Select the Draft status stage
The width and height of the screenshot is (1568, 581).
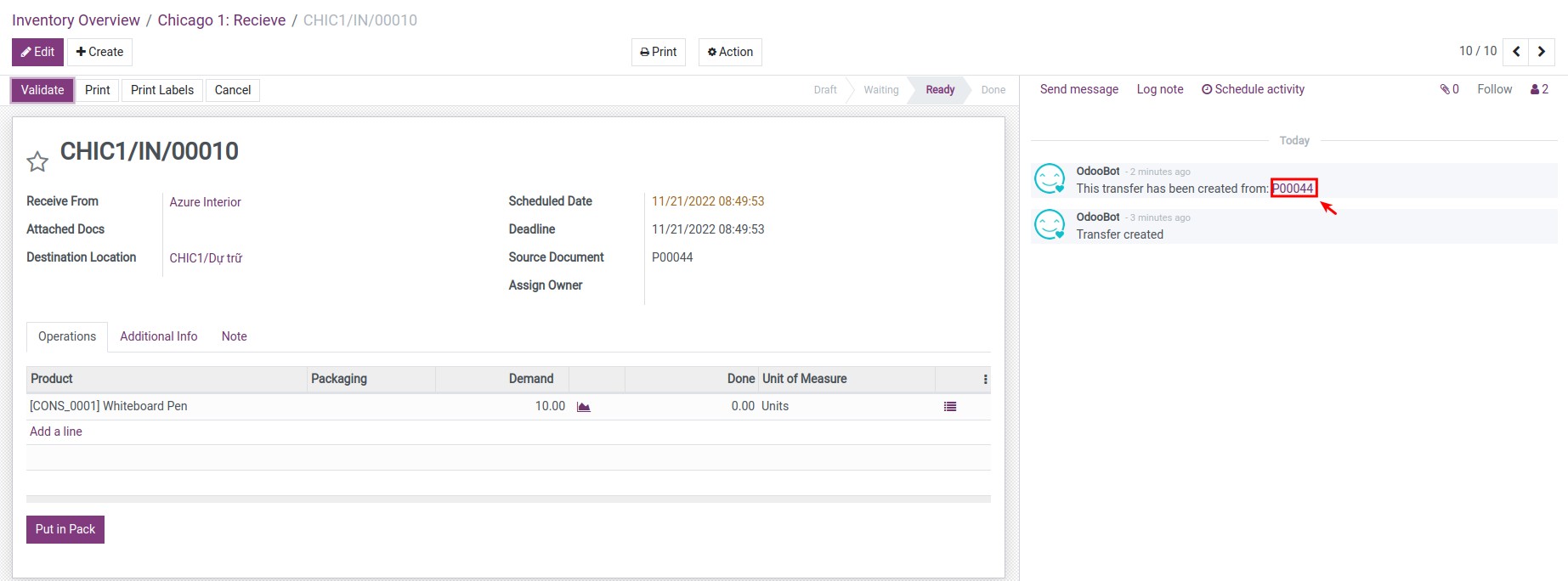point(825,90)
